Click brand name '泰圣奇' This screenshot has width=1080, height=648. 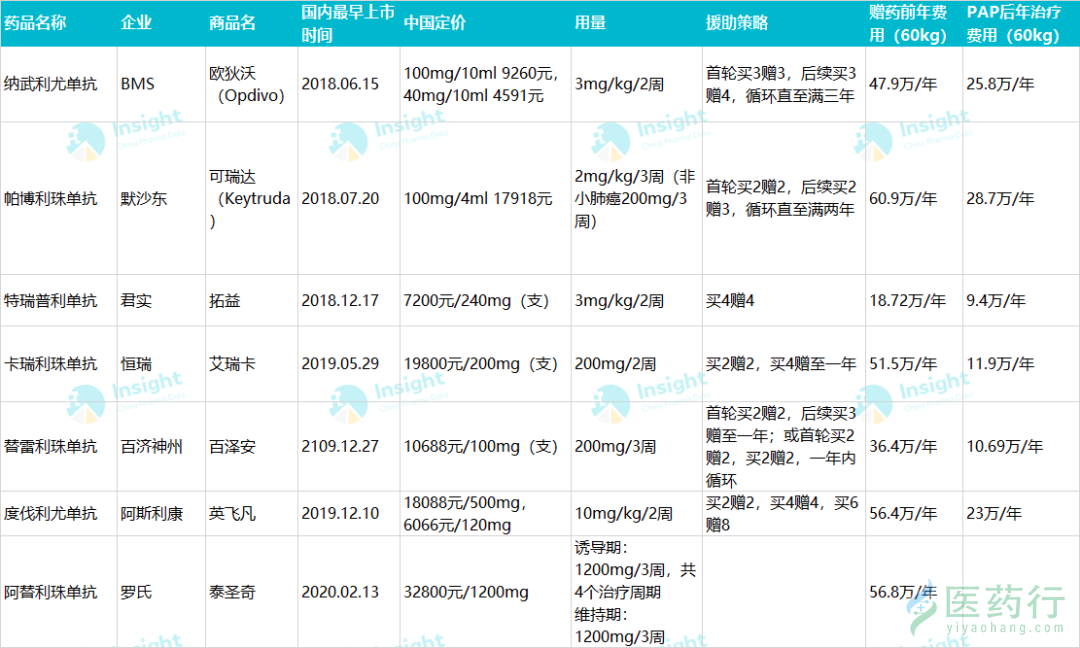coord(232,592)
